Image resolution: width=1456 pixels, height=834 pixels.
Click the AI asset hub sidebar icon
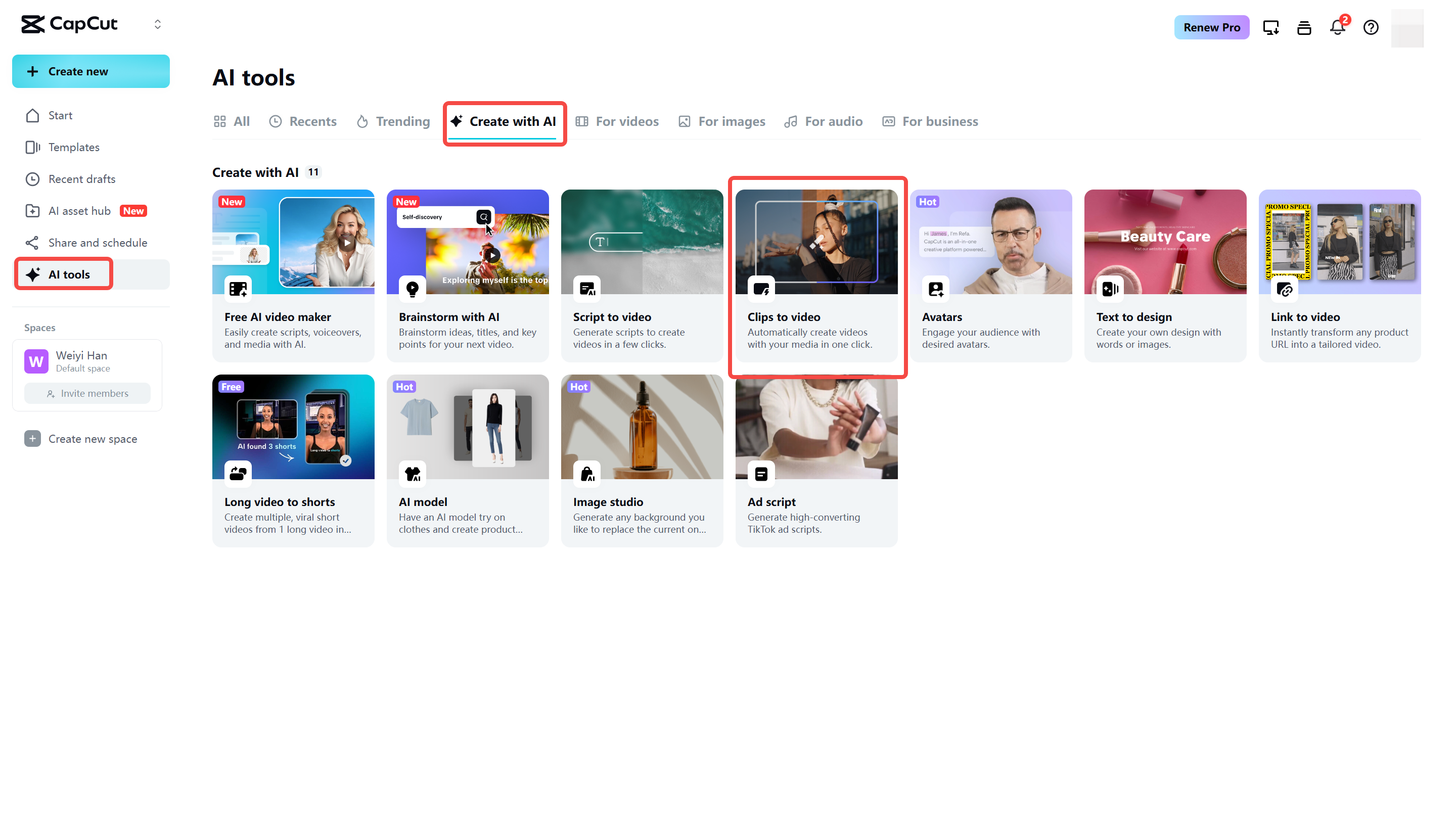tap(32, 211)
